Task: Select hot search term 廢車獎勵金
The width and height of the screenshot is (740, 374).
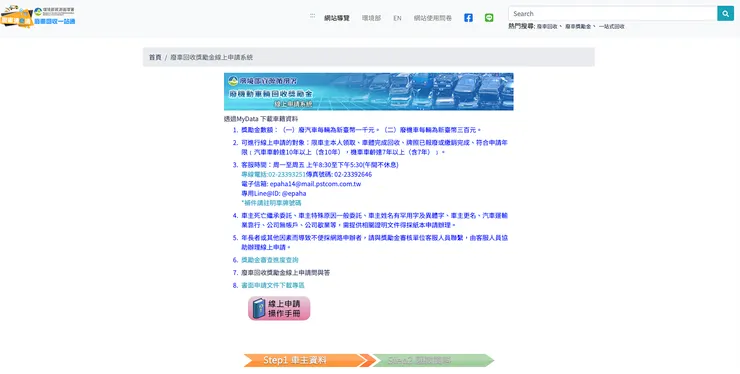Action: pos(578,27)
